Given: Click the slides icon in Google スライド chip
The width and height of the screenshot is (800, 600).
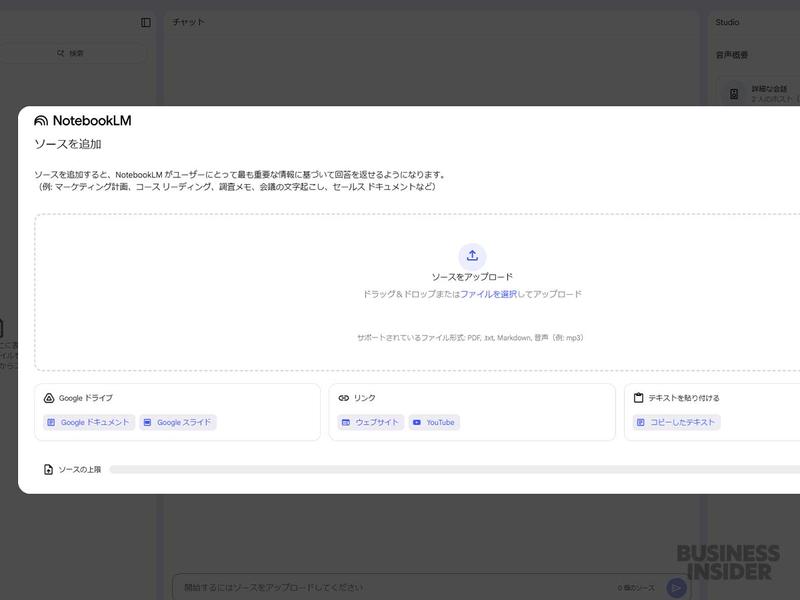Looking at the screenshot, I should tap(147, 422).
